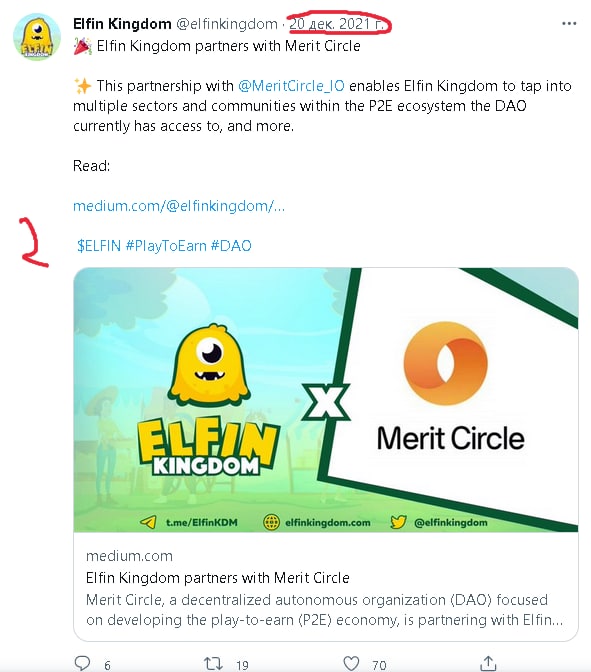Image resolution: width=591 pixels, height=672 pixels.
Task: Click the $ELFIN cashtag
Action: 99,246
